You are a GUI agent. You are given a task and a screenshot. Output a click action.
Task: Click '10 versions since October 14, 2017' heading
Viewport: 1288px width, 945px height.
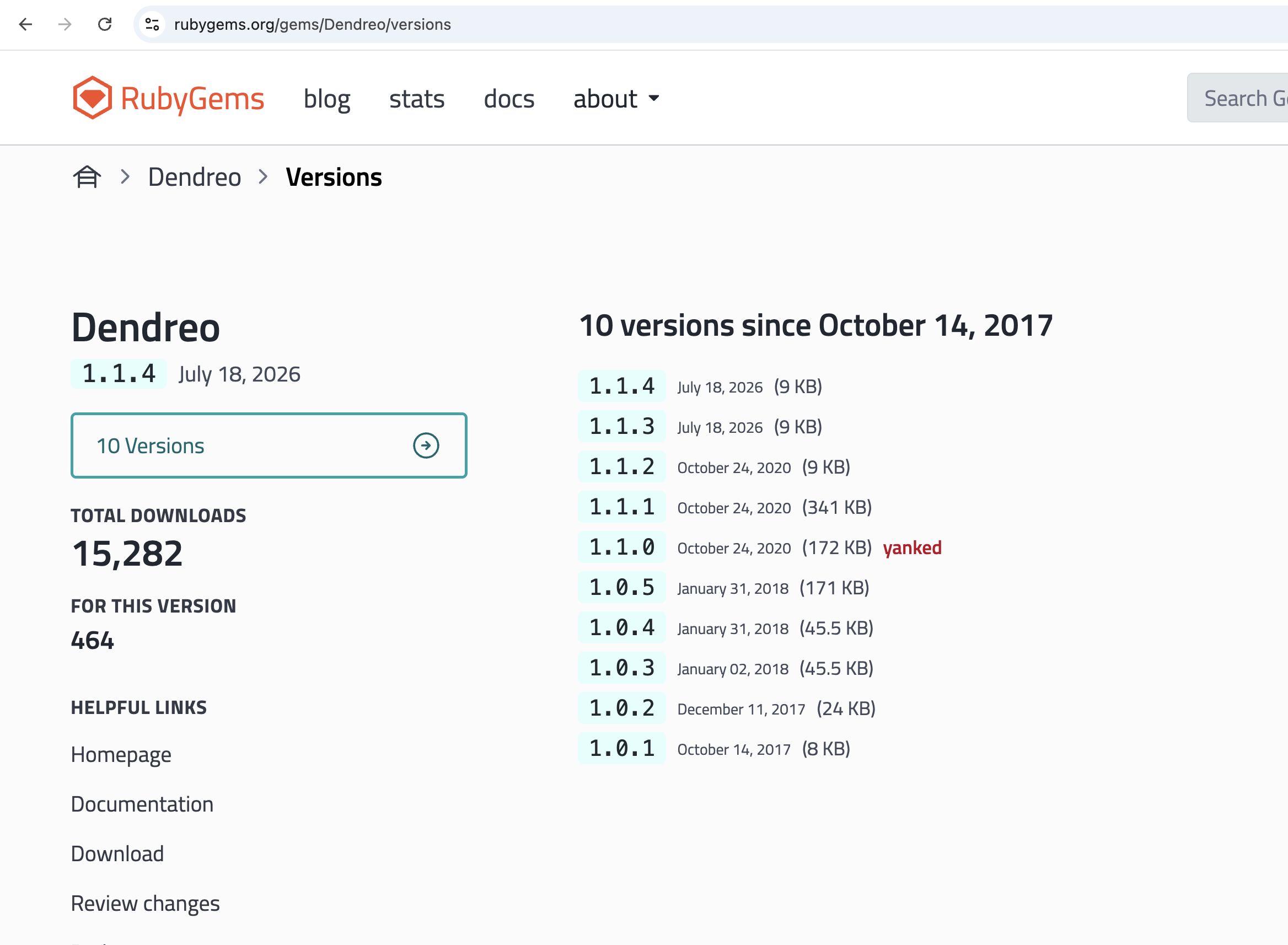click(x=815, y=325)
